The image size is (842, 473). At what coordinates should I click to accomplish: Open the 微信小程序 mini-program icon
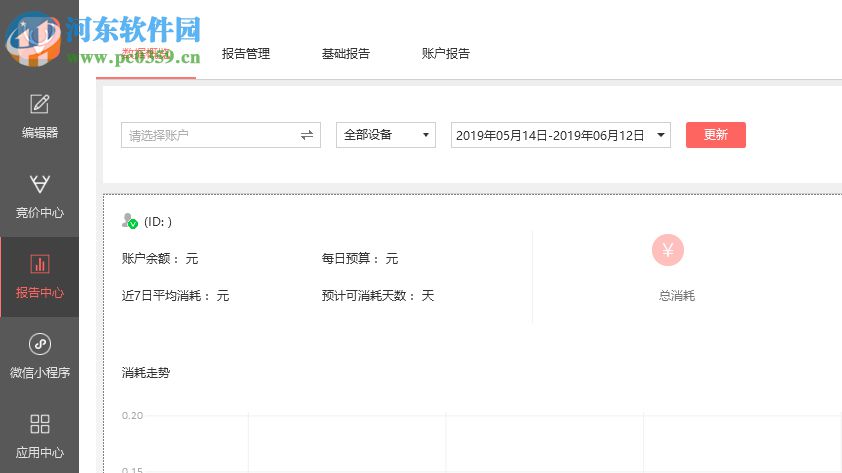[40, 344]
